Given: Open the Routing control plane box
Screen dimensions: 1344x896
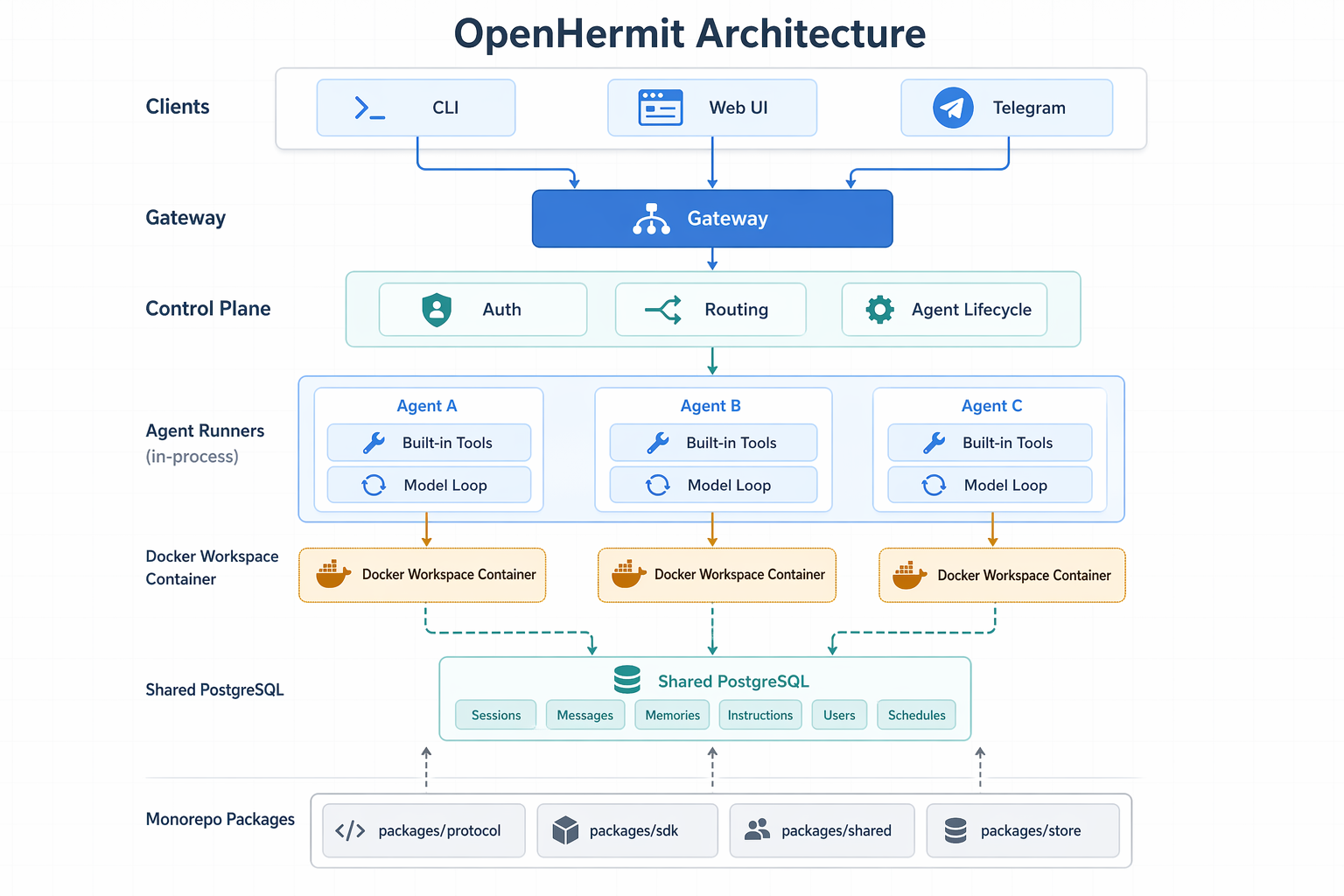Looking at the screenshot, I should coord(710,310).
